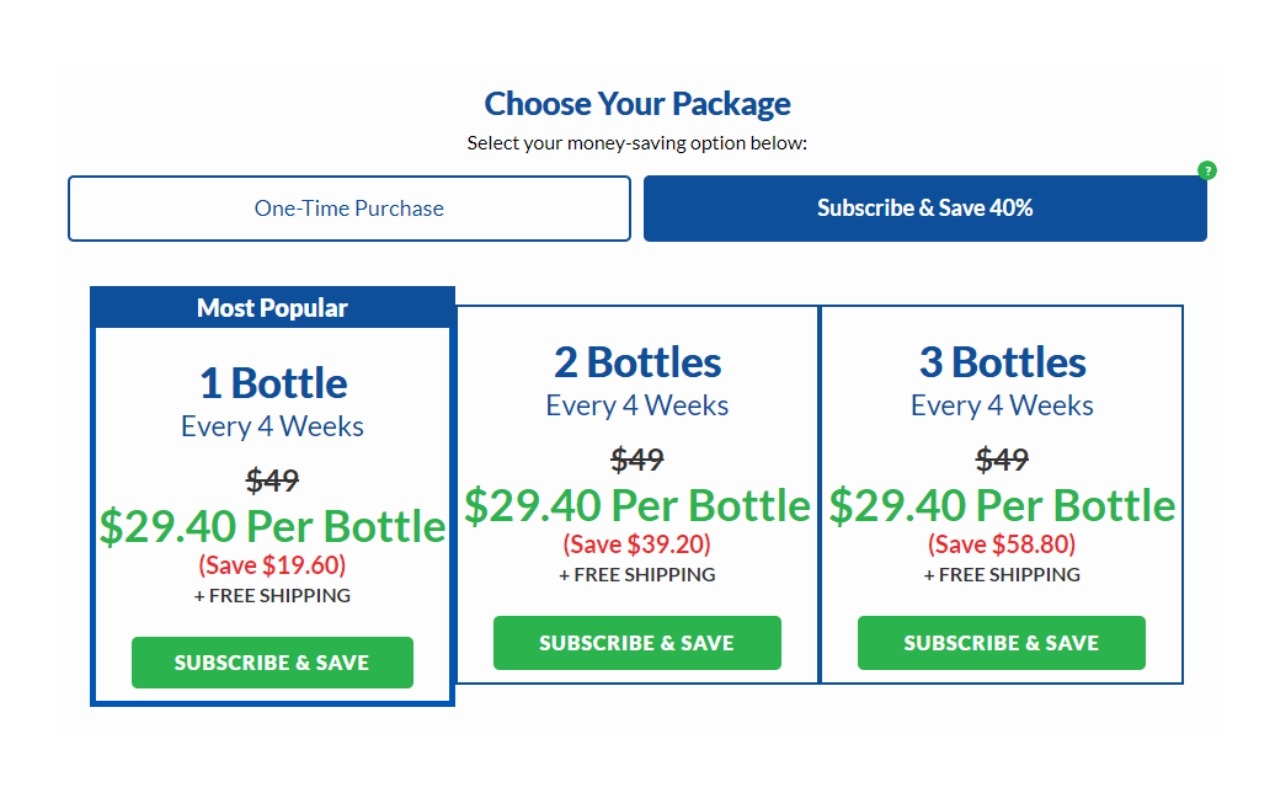Screen dimensions: 1280x800
Task: Click the 3 Bottles $29.40 Per Bottle price
Action: (1002, 505)
